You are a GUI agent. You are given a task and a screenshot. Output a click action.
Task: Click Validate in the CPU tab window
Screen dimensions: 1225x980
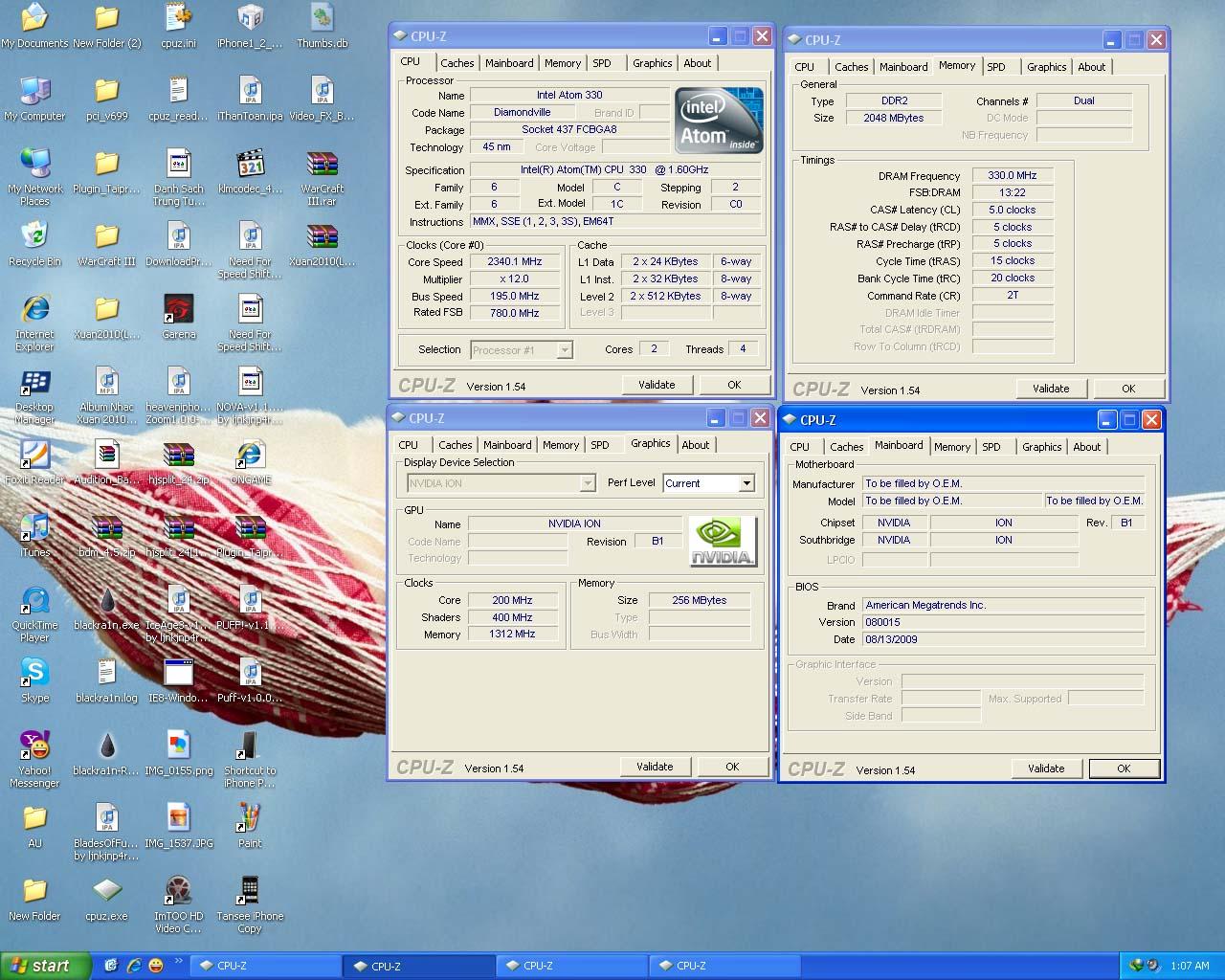[657, 385]
